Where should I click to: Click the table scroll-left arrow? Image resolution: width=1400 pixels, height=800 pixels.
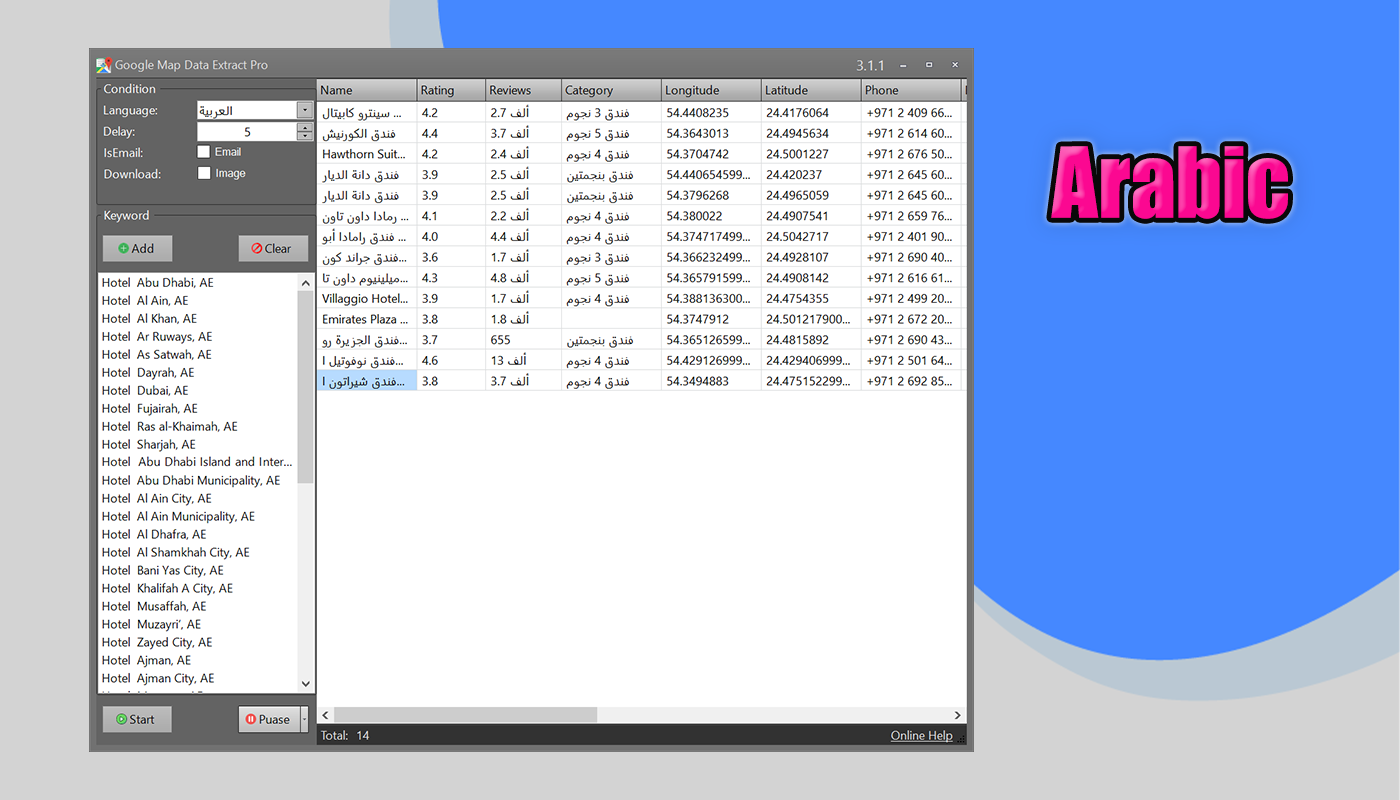click(x=325, y=715)
